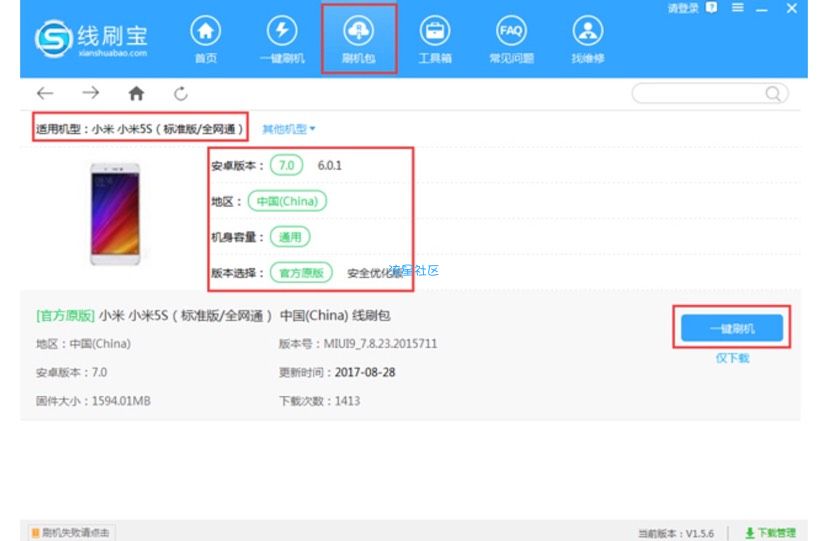Close the 线刷宝 window
This screenshot has width=828, height=541.
792,8
